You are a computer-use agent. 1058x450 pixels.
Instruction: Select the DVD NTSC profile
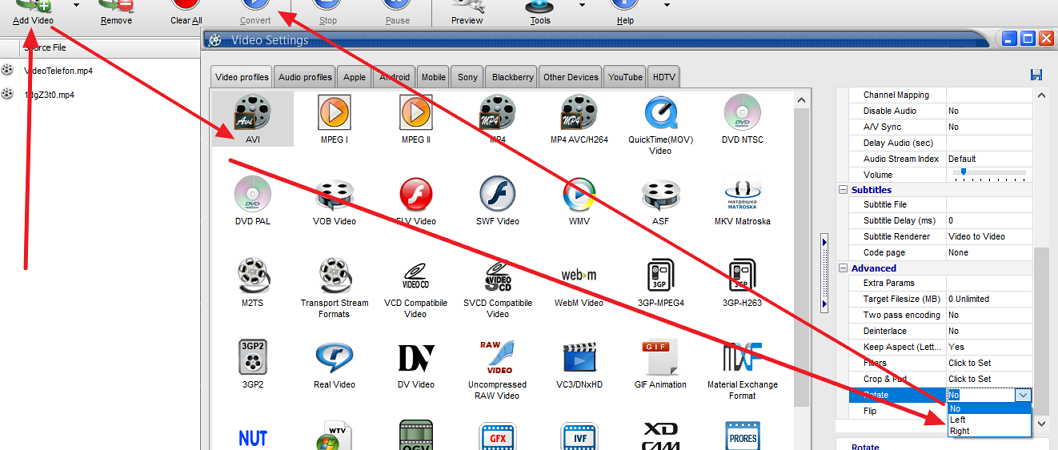click(x=742, y=119)
